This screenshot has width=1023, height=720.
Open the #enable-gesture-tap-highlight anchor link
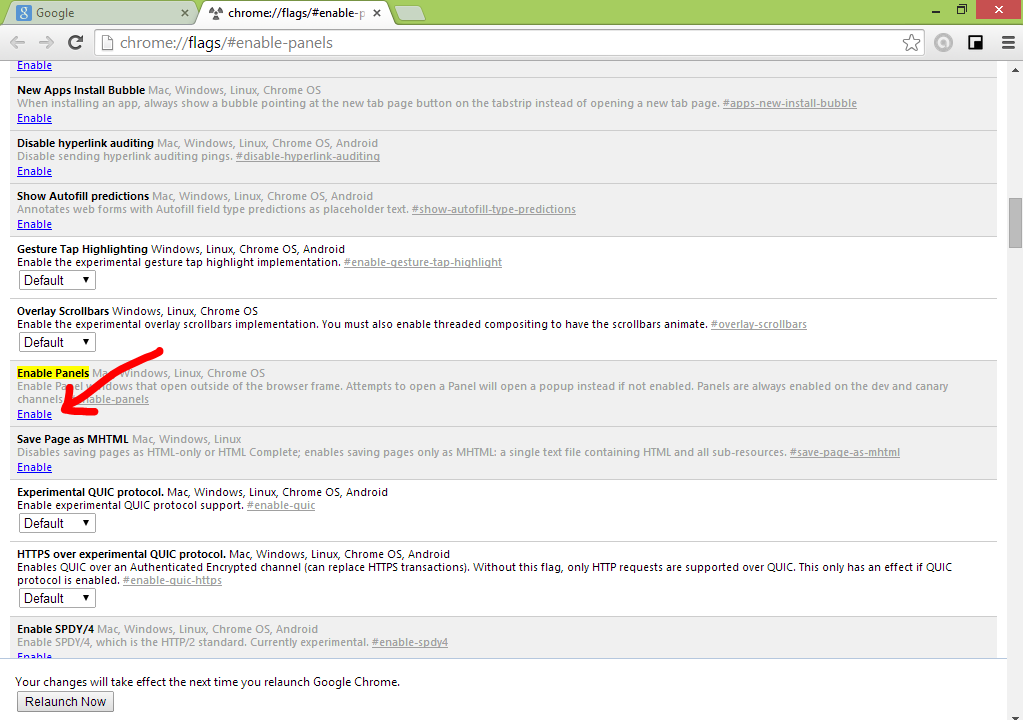(x=423, y=262)
